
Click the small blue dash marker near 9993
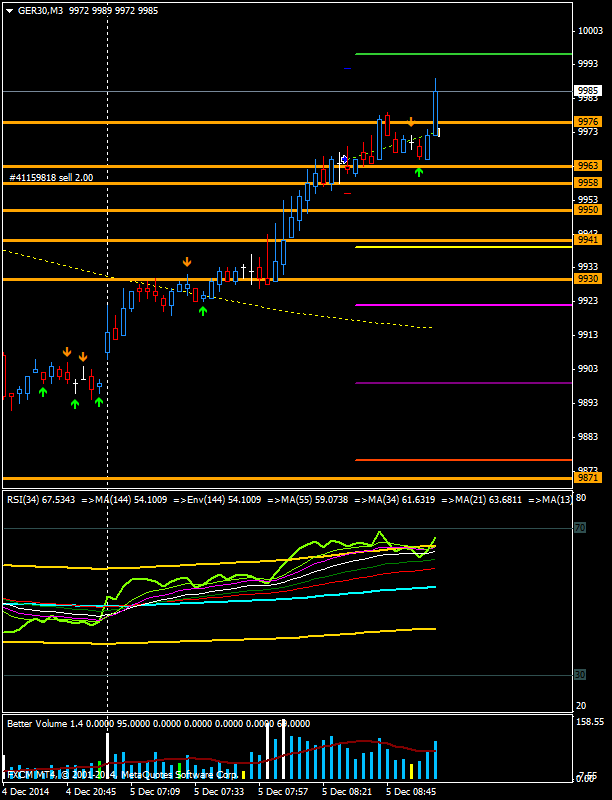point(347,68)
